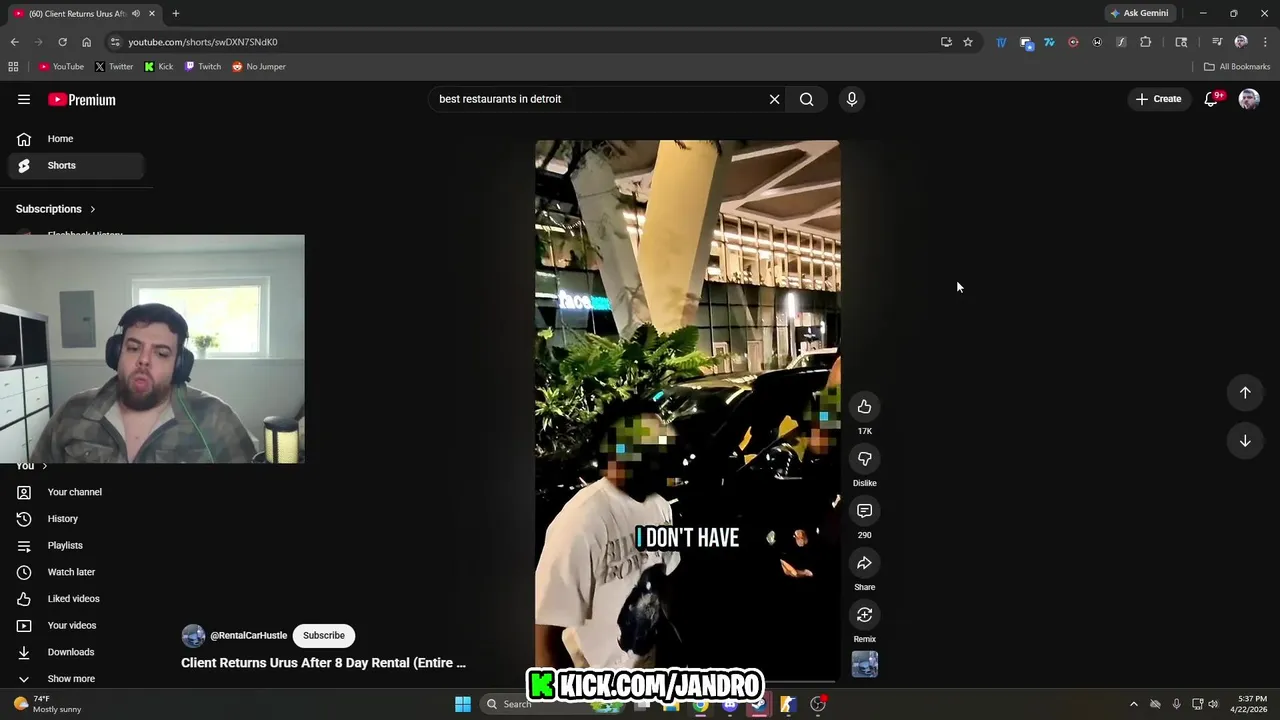Bookmark this page with the star

click(x=968, y=42)
